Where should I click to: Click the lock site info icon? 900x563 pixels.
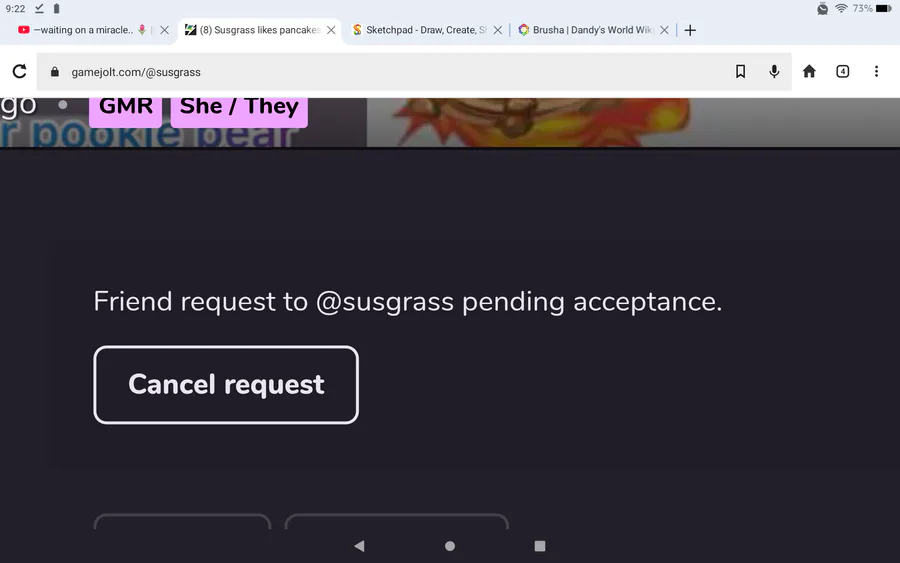tap(55, 72)
